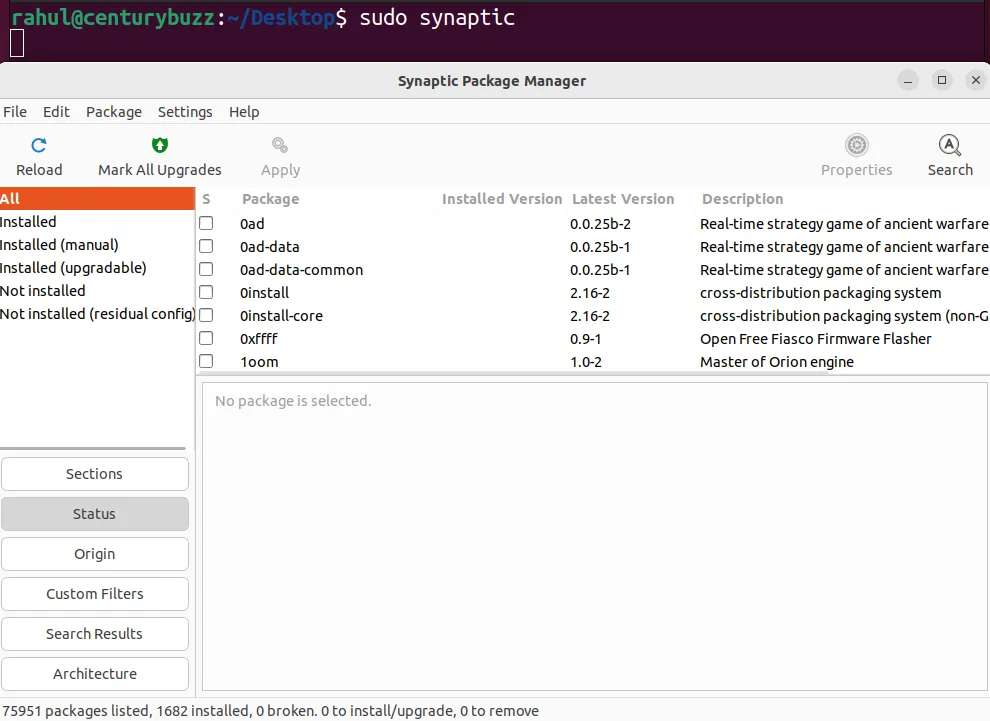Minimize the Synaptic Package Manager window
Screen dimensions: 990x721
click(908, 80)
